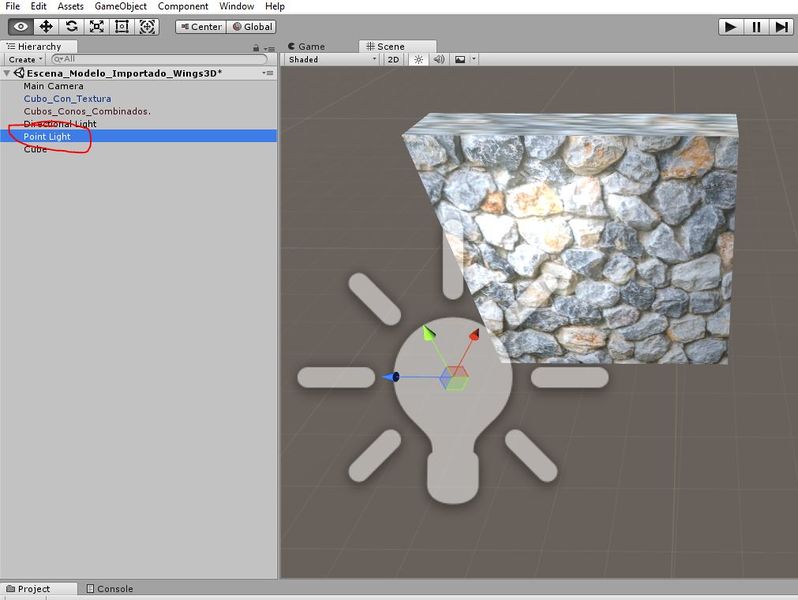Select Directional Light in Hierarchy
Image resolution: width=798 pixels, height=600 pixels.
138,124
